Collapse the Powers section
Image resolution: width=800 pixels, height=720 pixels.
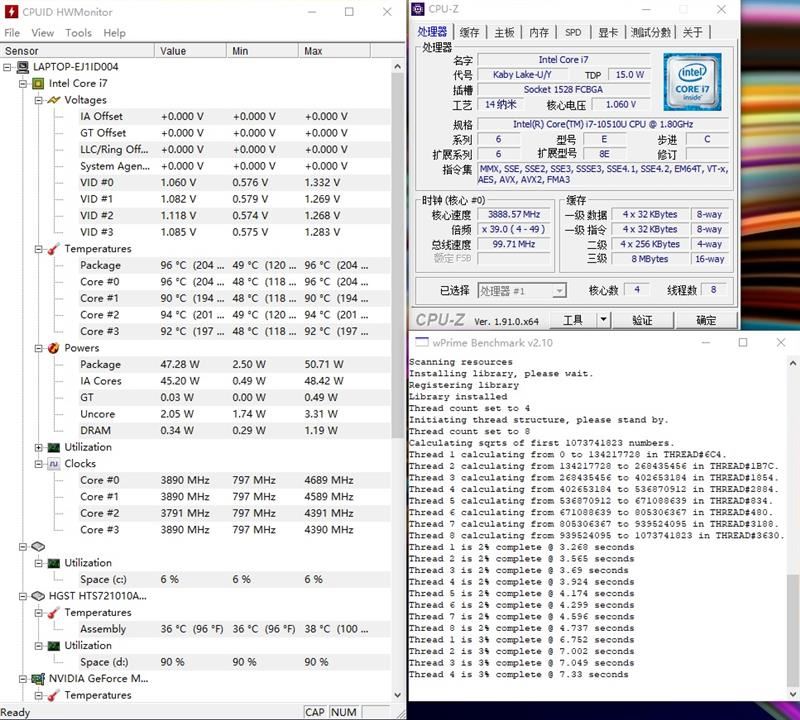coord(39,348)
